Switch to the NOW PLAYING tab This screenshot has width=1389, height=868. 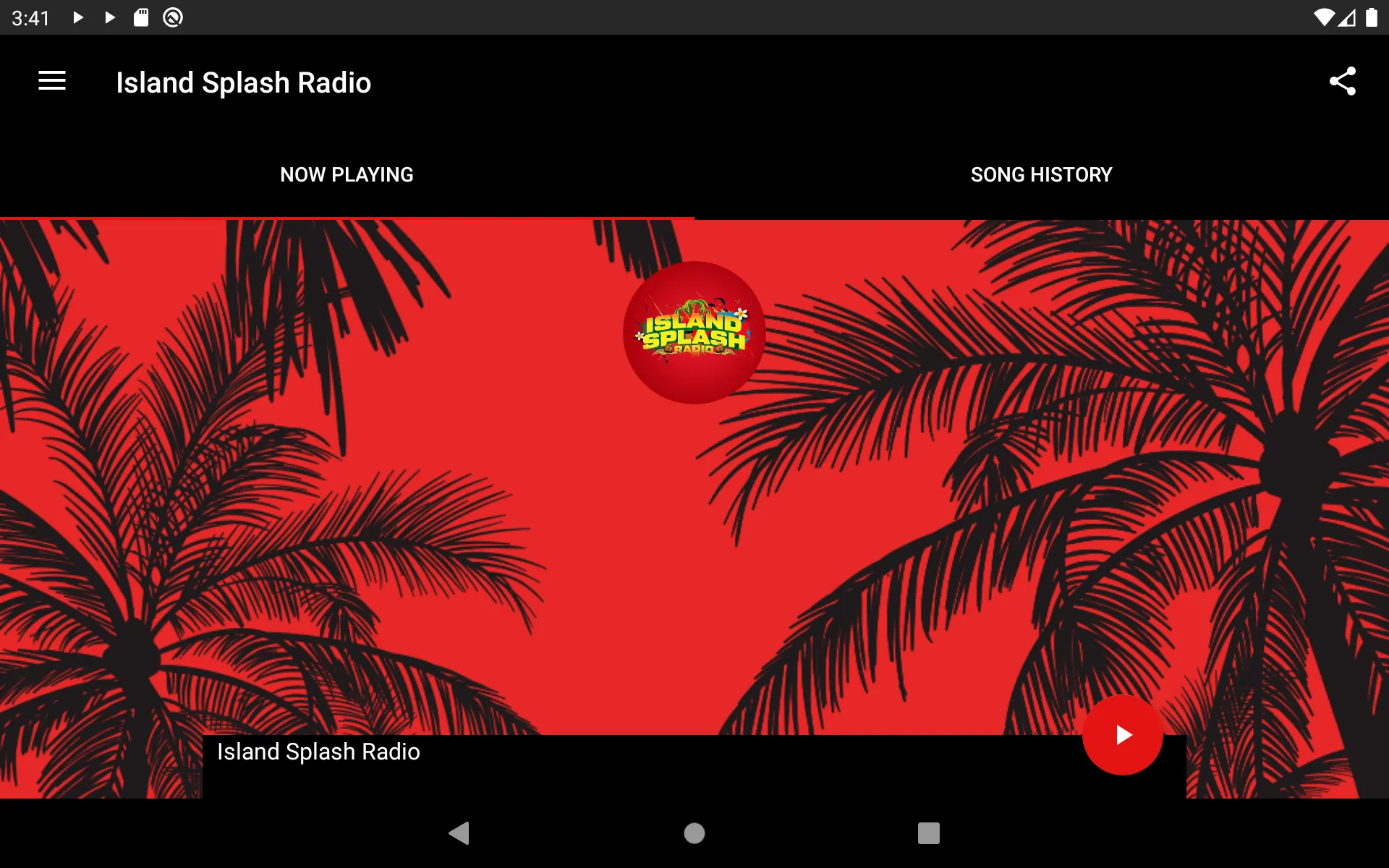346,174
